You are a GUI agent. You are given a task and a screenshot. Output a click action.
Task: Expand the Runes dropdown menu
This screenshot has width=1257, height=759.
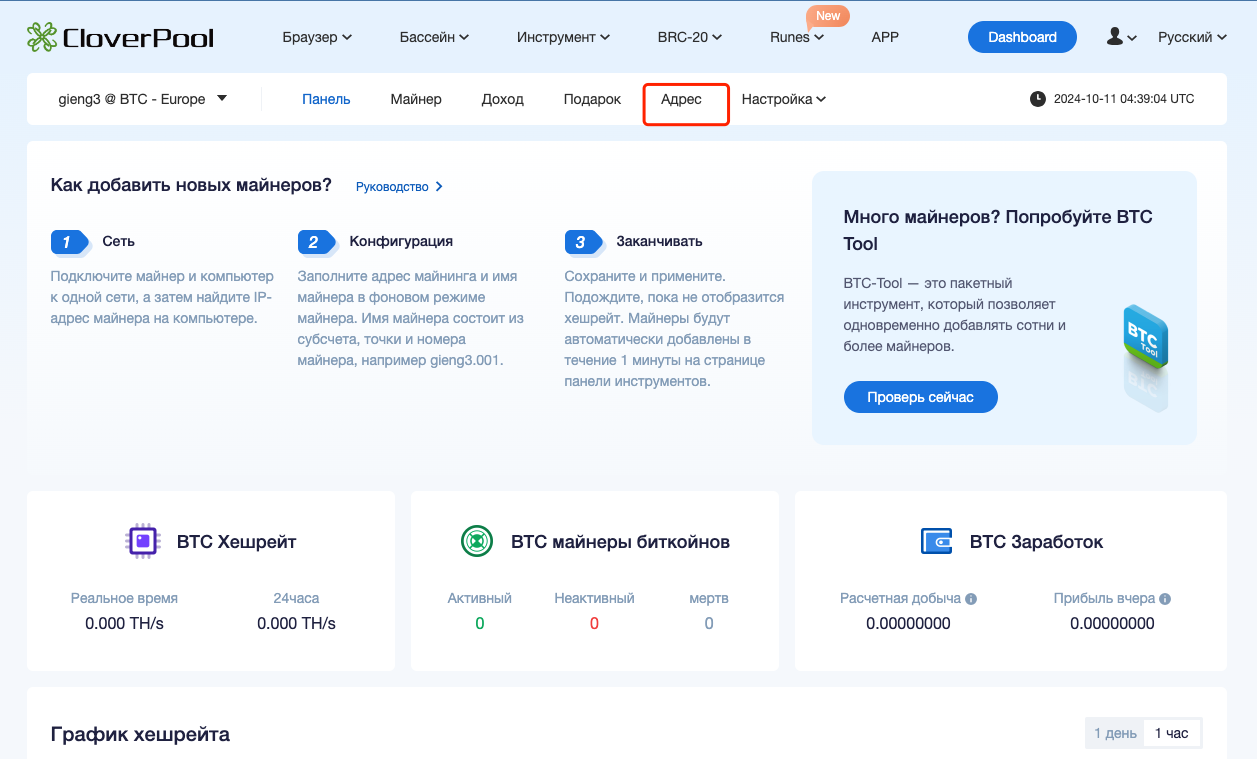tap(797, 37)
